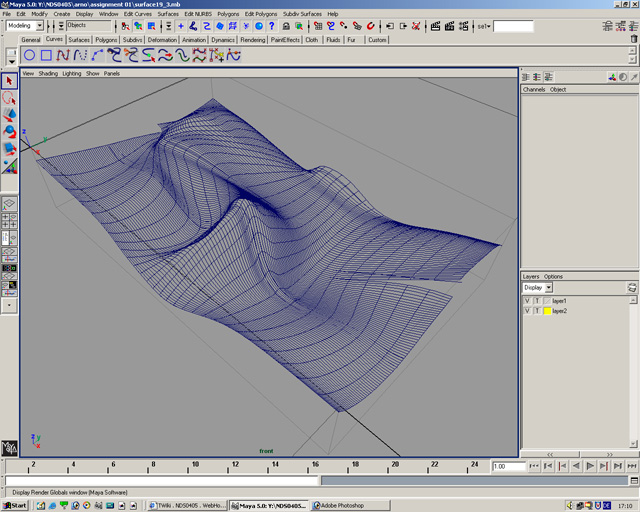Open the shelf menu arrow button
Screen dimensions: 640x512
[11, 61]
